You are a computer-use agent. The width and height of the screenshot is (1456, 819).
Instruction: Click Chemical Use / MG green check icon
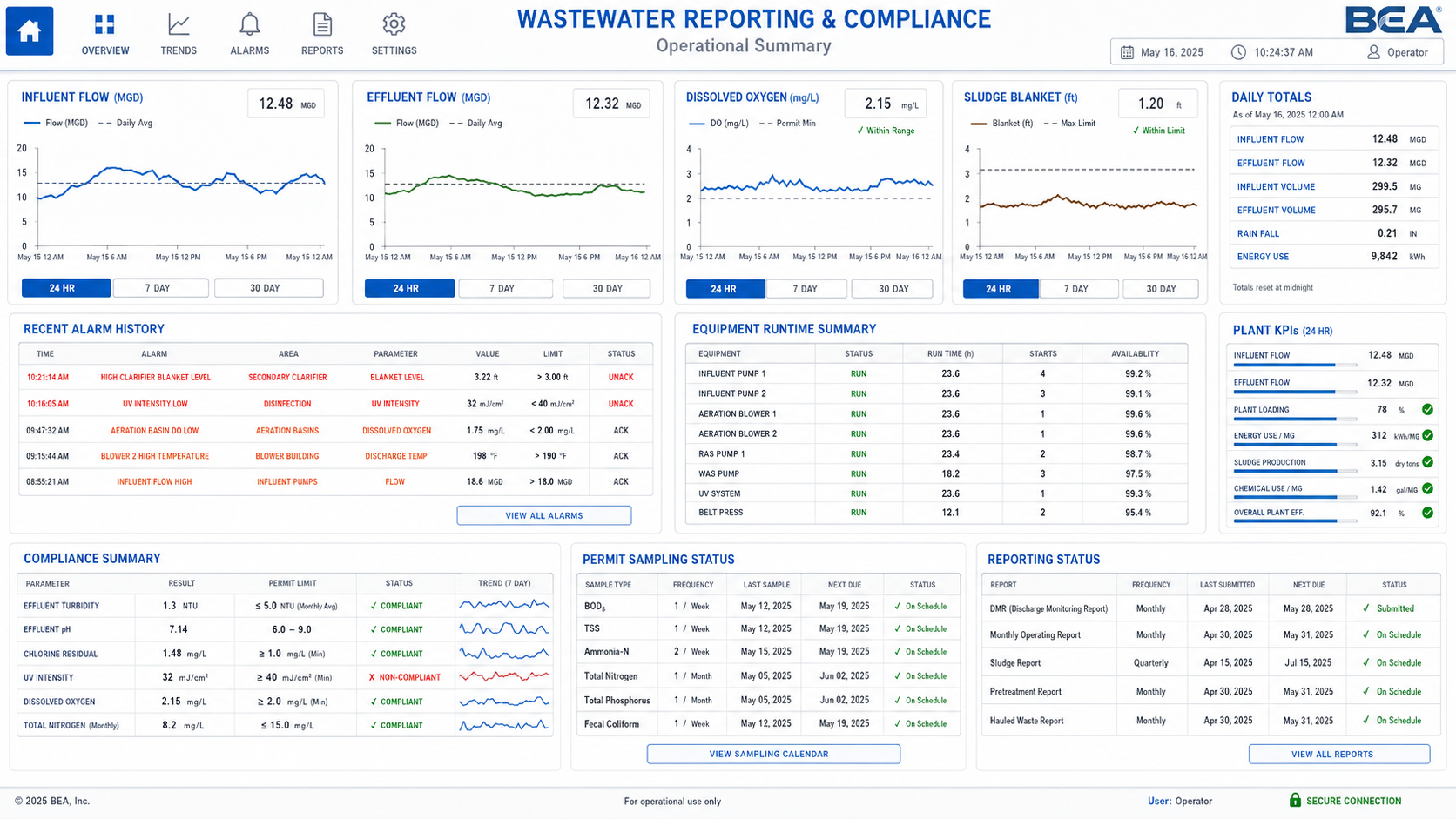click(x=1427, y=488)
